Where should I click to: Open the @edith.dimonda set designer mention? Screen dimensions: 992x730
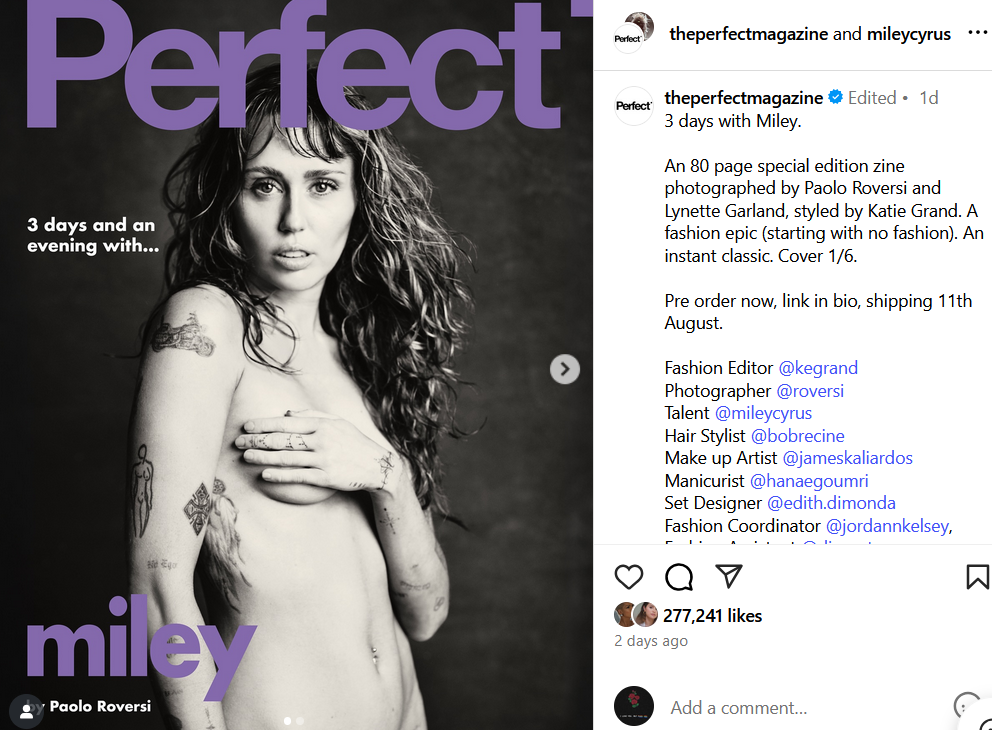pos(831,503)
